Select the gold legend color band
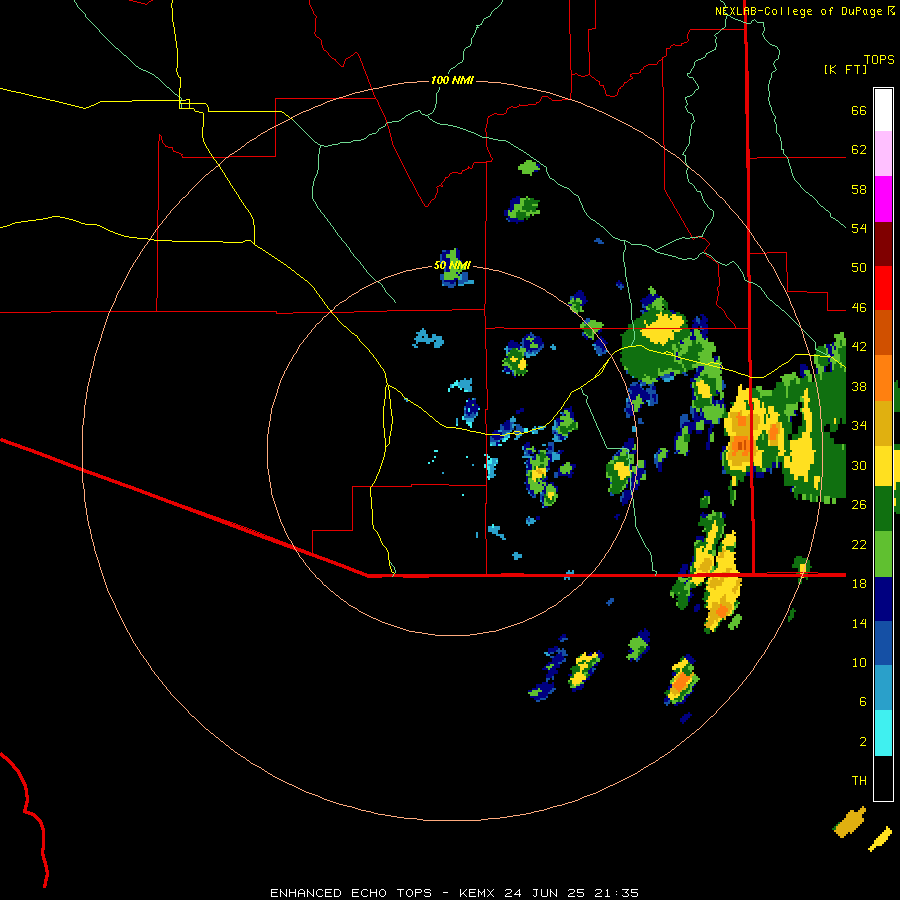This screenshot has height=900, width=900. pyautogui.click(x=883, y=423)
